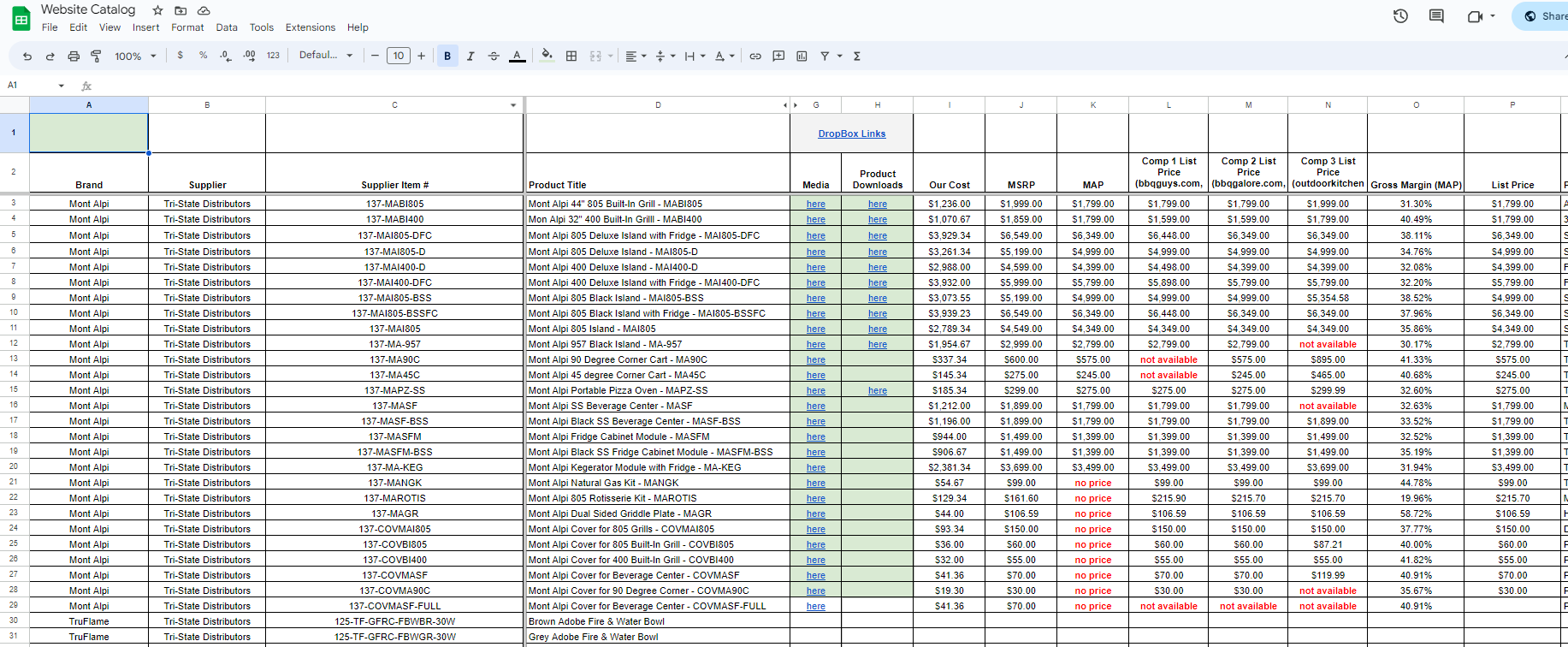
Task: Expand the horizontal align dropdown
Action: click(x=636, y=56)
